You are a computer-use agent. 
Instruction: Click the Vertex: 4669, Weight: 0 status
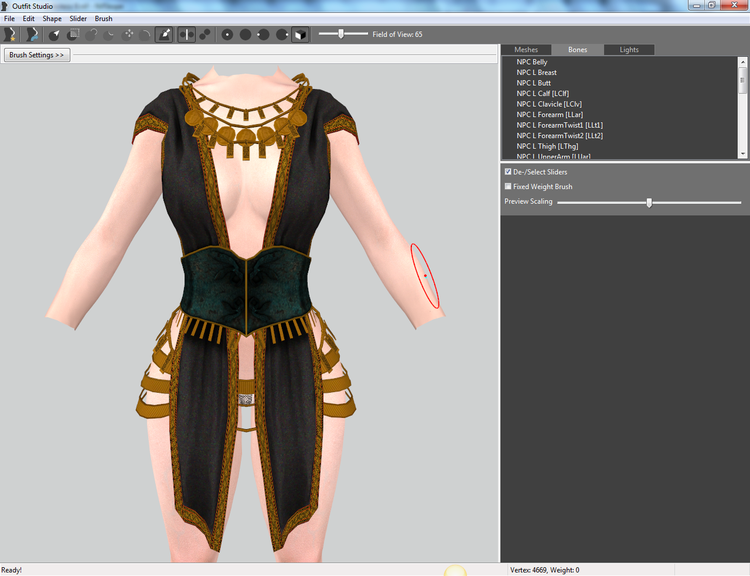click(544, 570)
